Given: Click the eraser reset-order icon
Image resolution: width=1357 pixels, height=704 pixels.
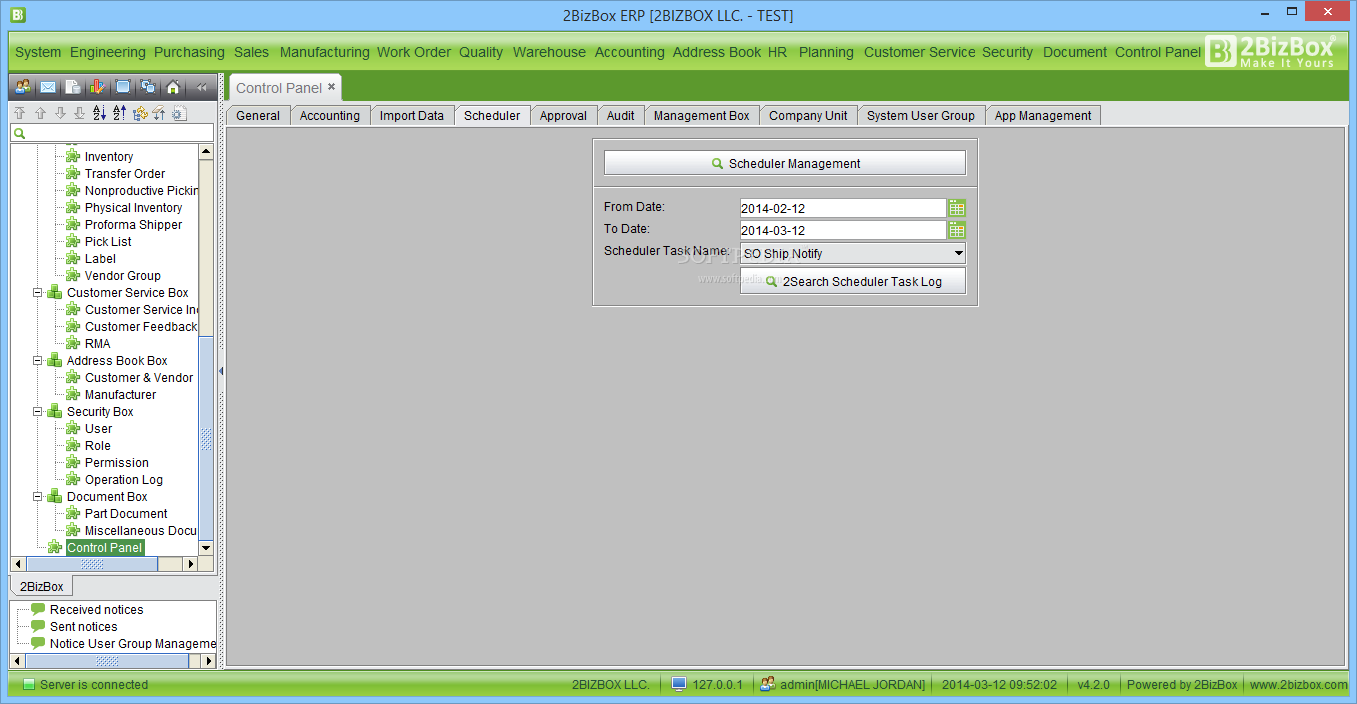Looking at the screenshot, I should click(158, 113).
